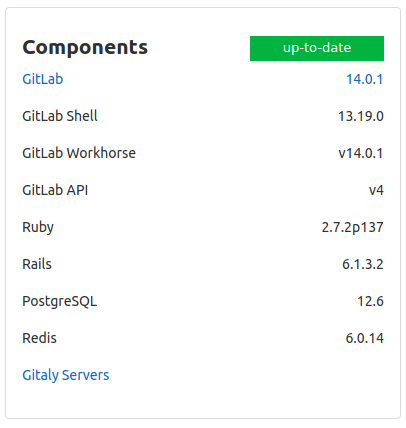Click the 6.1.3.2 Rails version
406x428 pixels.
pyautogui.click(x=363, y=264)
